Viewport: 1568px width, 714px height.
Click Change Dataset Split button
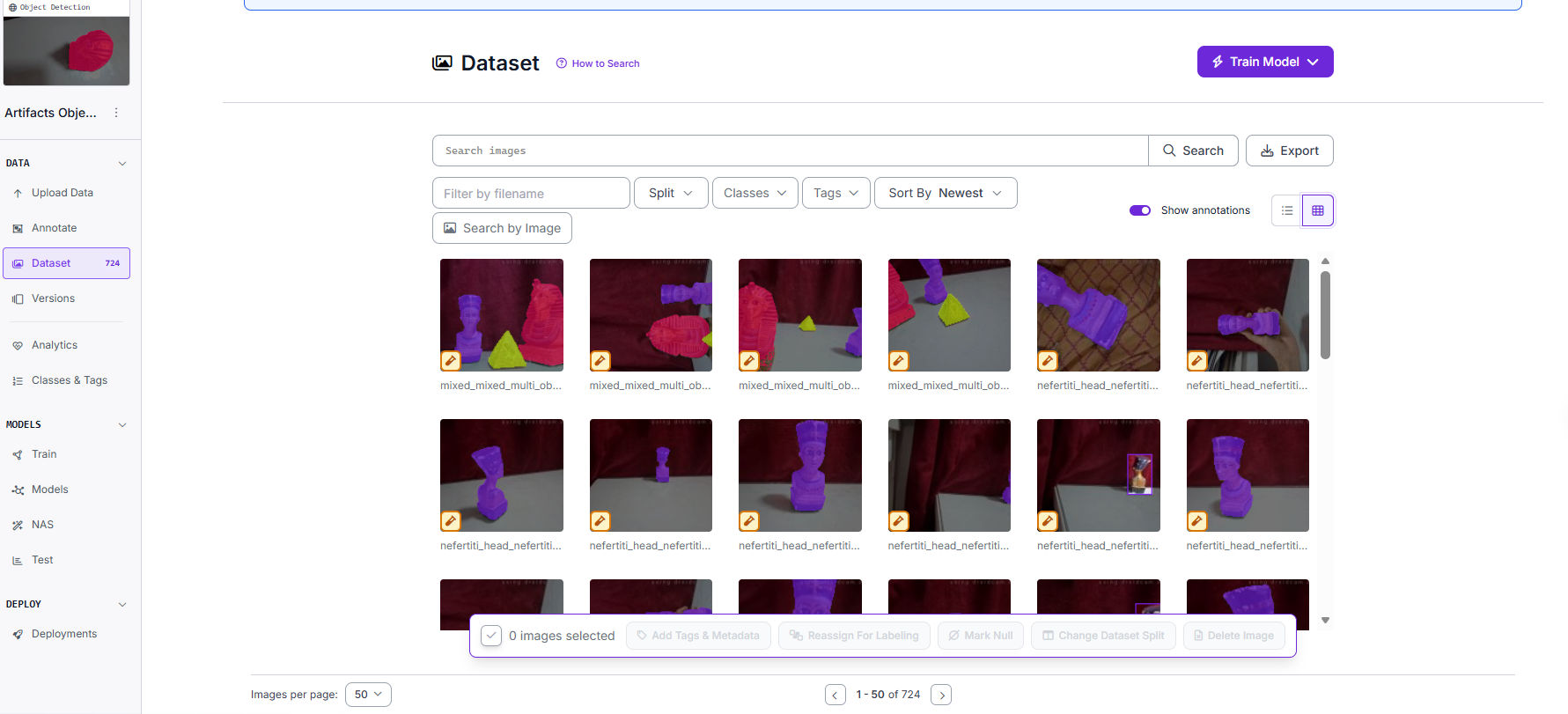click(1103, 636)
